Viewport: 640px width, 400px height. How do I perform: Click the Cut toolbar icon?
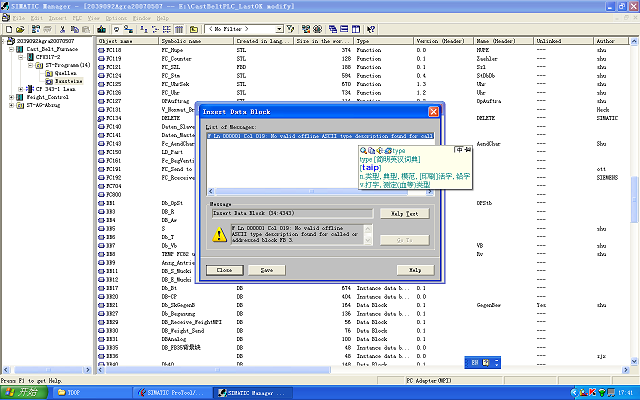62,29
